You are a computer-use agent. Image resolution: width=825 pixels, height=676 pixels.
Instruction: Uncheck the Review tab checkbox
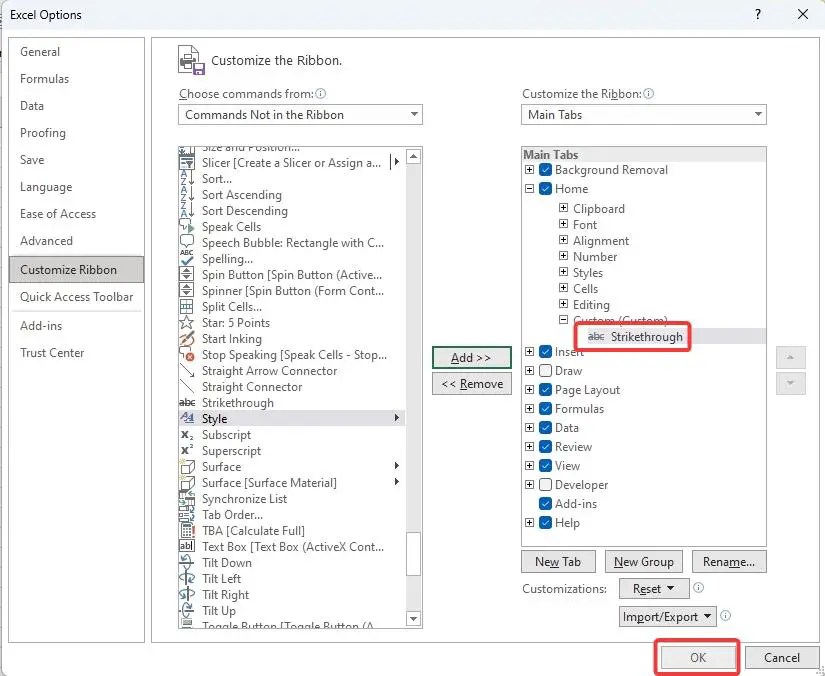click(546, 446)
